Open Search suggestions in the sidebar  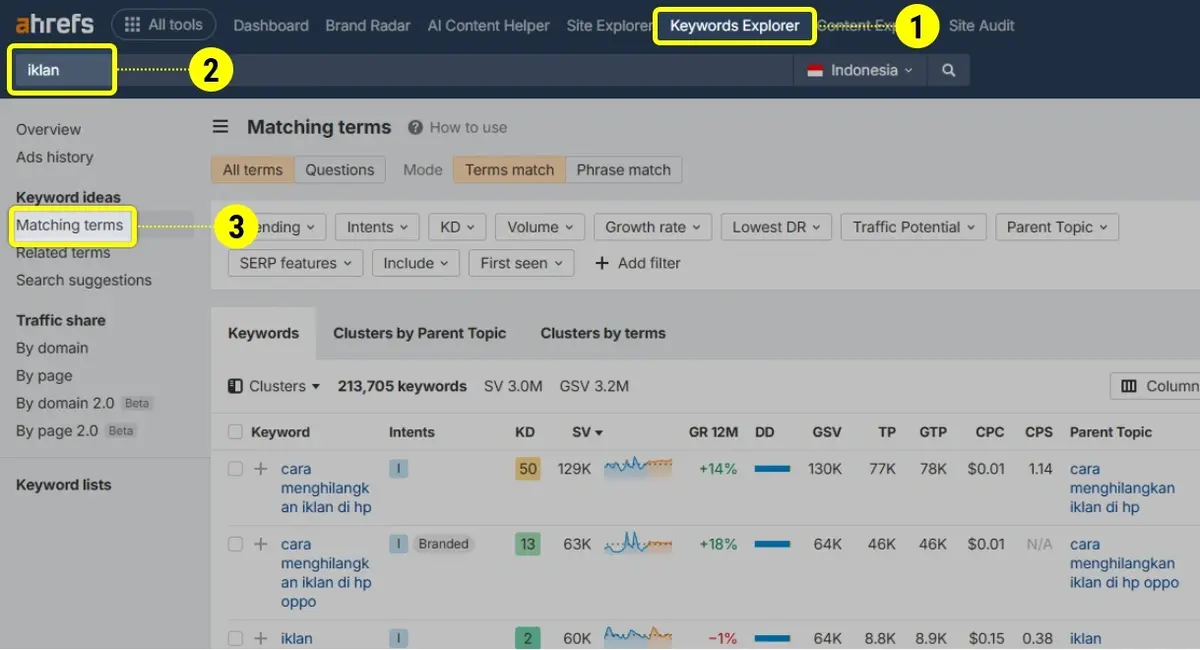[x=84, y=280]
